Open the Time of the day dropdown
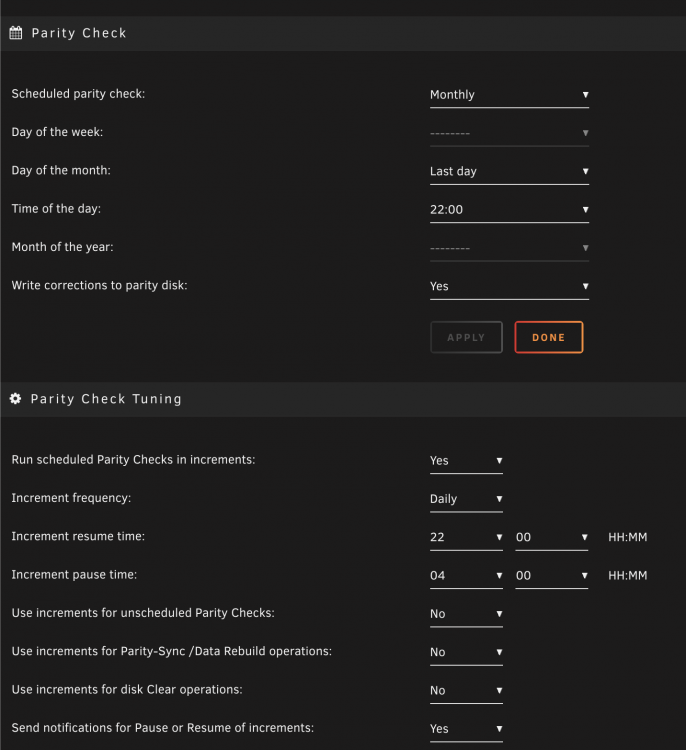This screenshot has width=686, height=750. [509, 210]
